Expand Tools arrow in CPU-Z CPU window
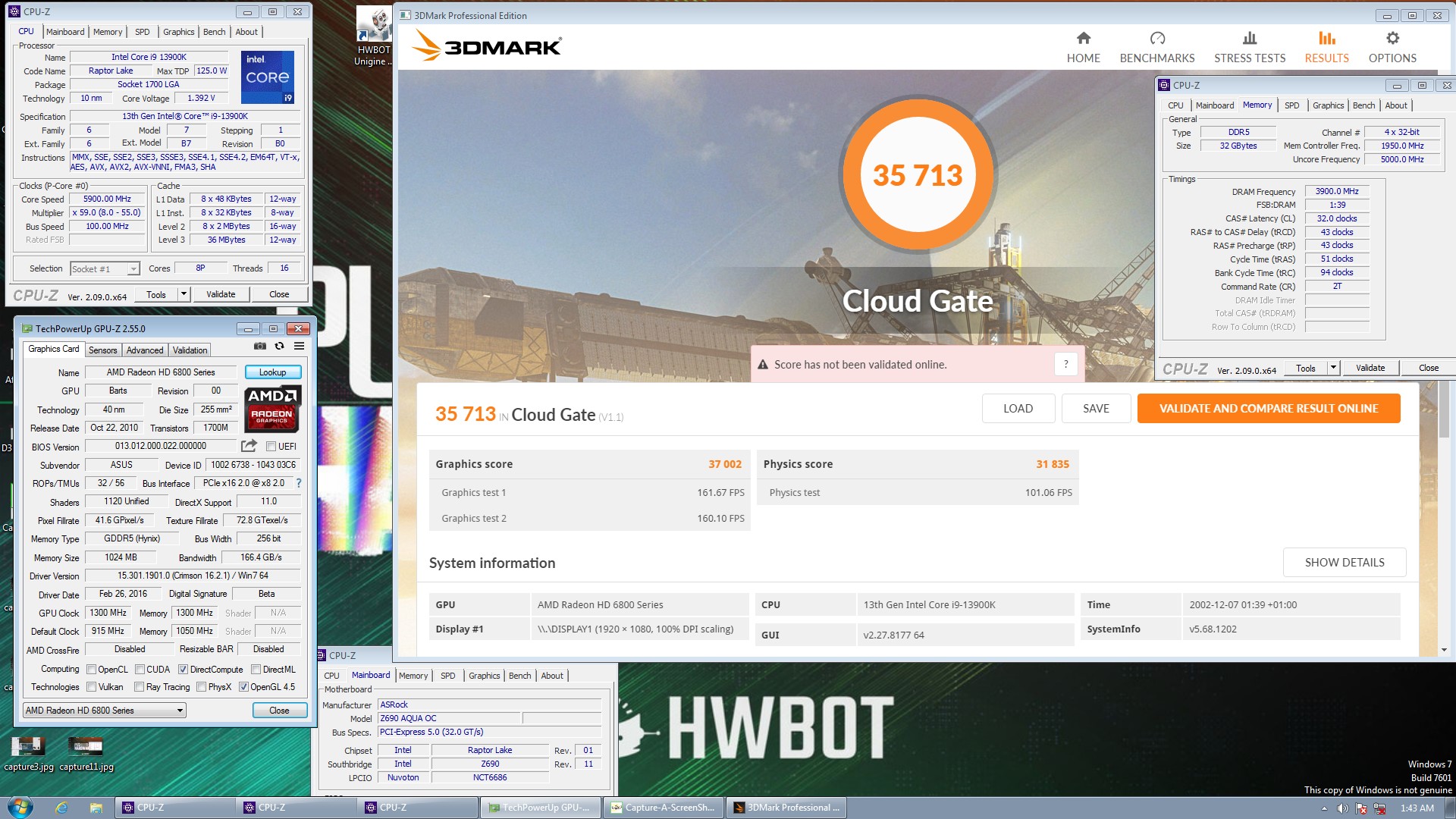Viewport: 1456px width, 819px height. 184,294
